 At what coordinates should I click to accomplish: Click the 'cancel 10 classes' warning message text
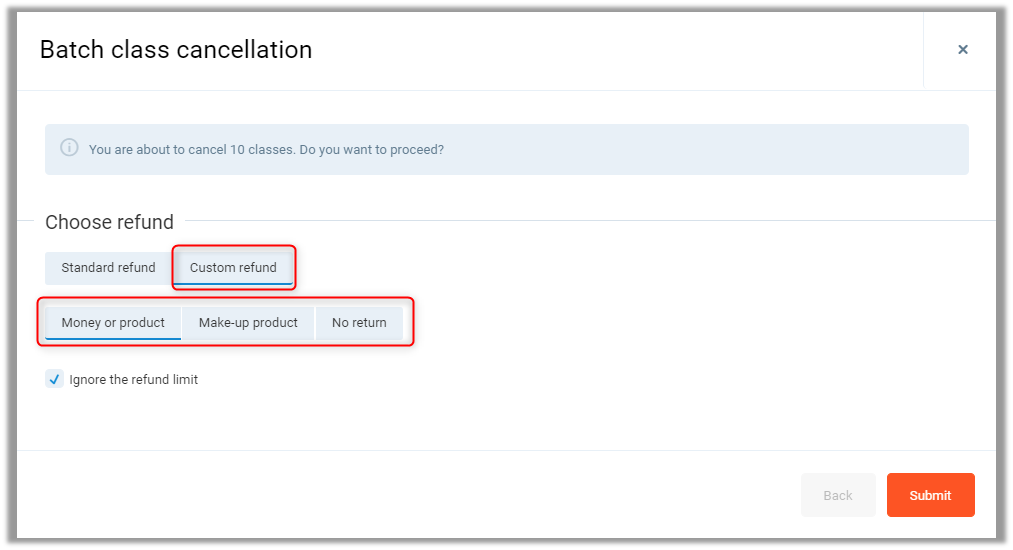pos(266,150)
